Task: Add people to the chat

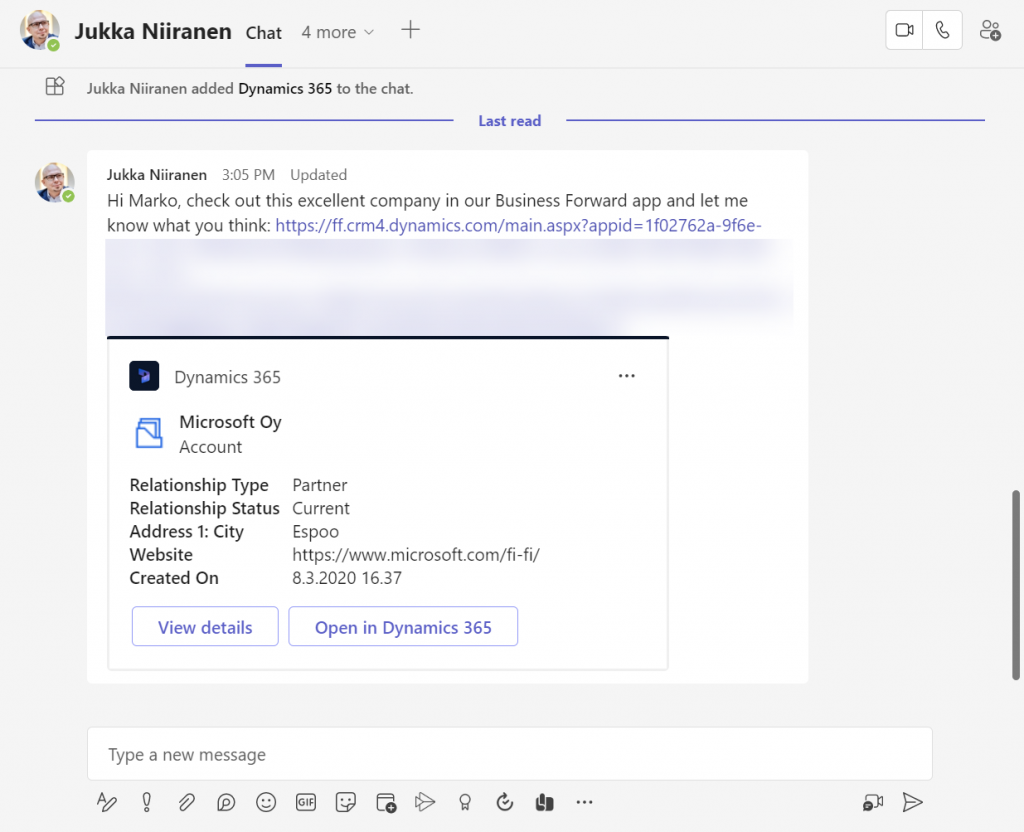Action: point(990,30)
